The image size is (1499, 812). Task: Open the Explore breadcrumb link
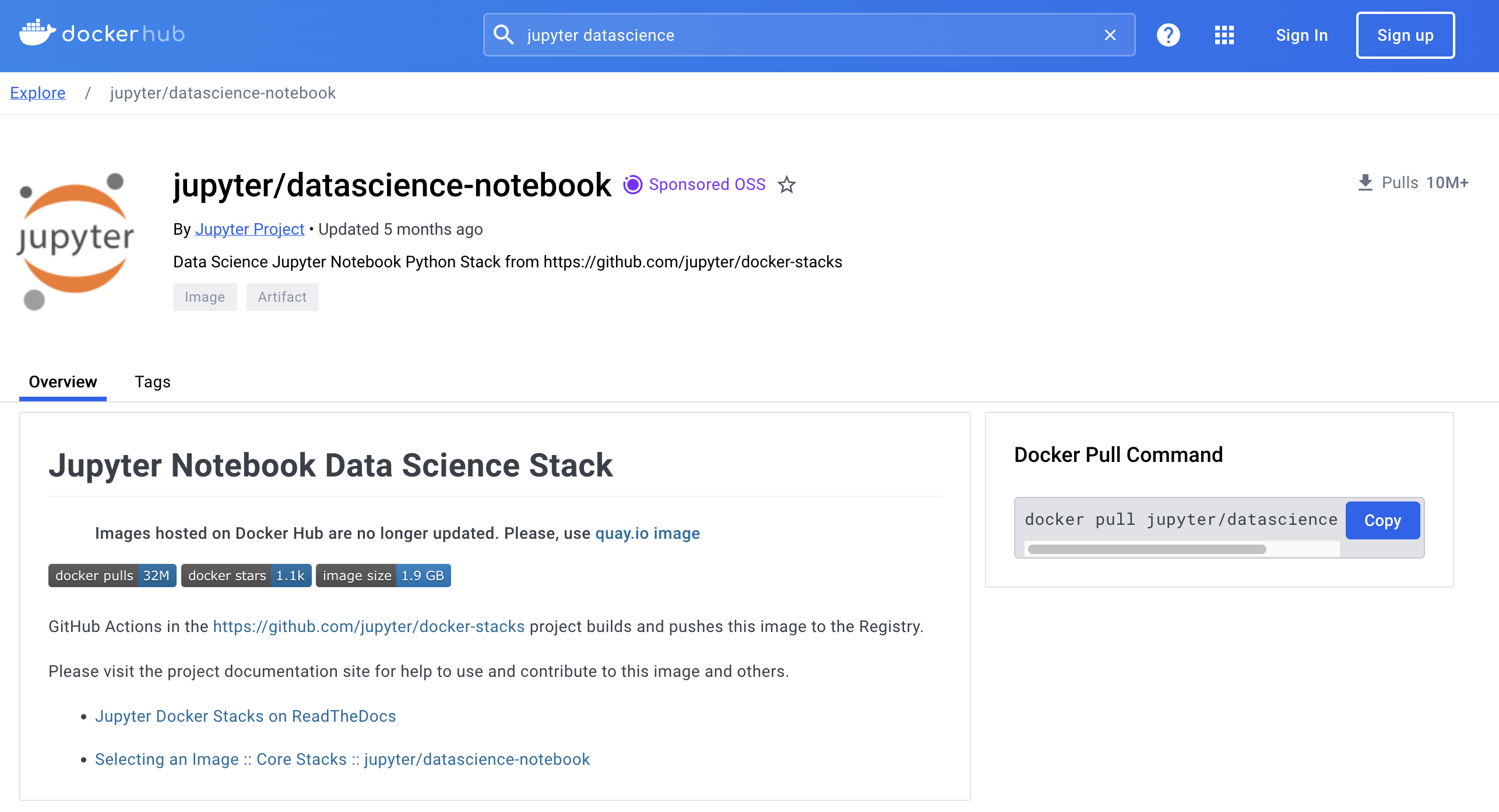pyautogui.click(x=37, y=93)
